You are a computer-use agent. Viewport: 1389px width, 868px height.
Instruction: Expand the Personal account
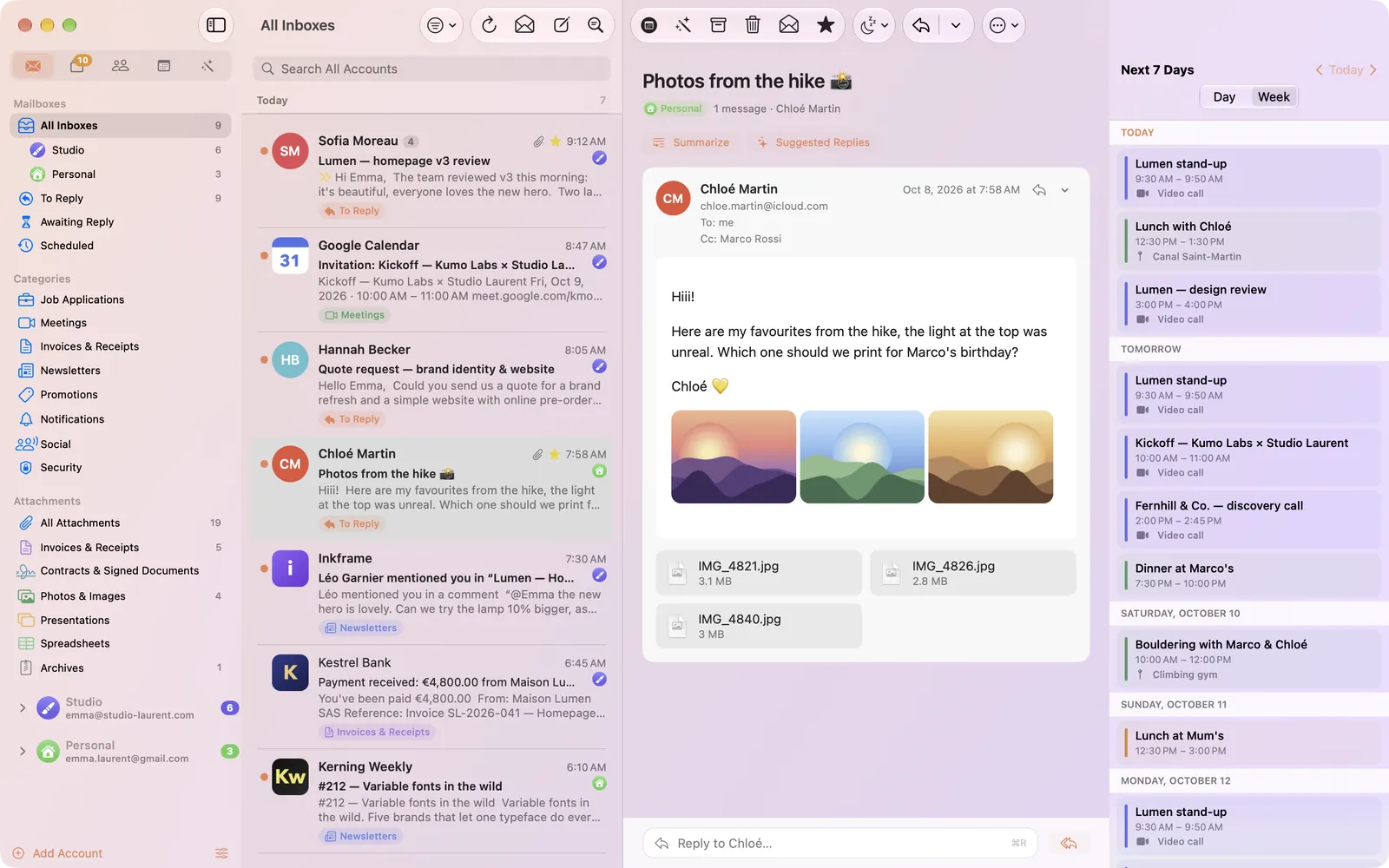pyautogui.click(x=23, y=752)
